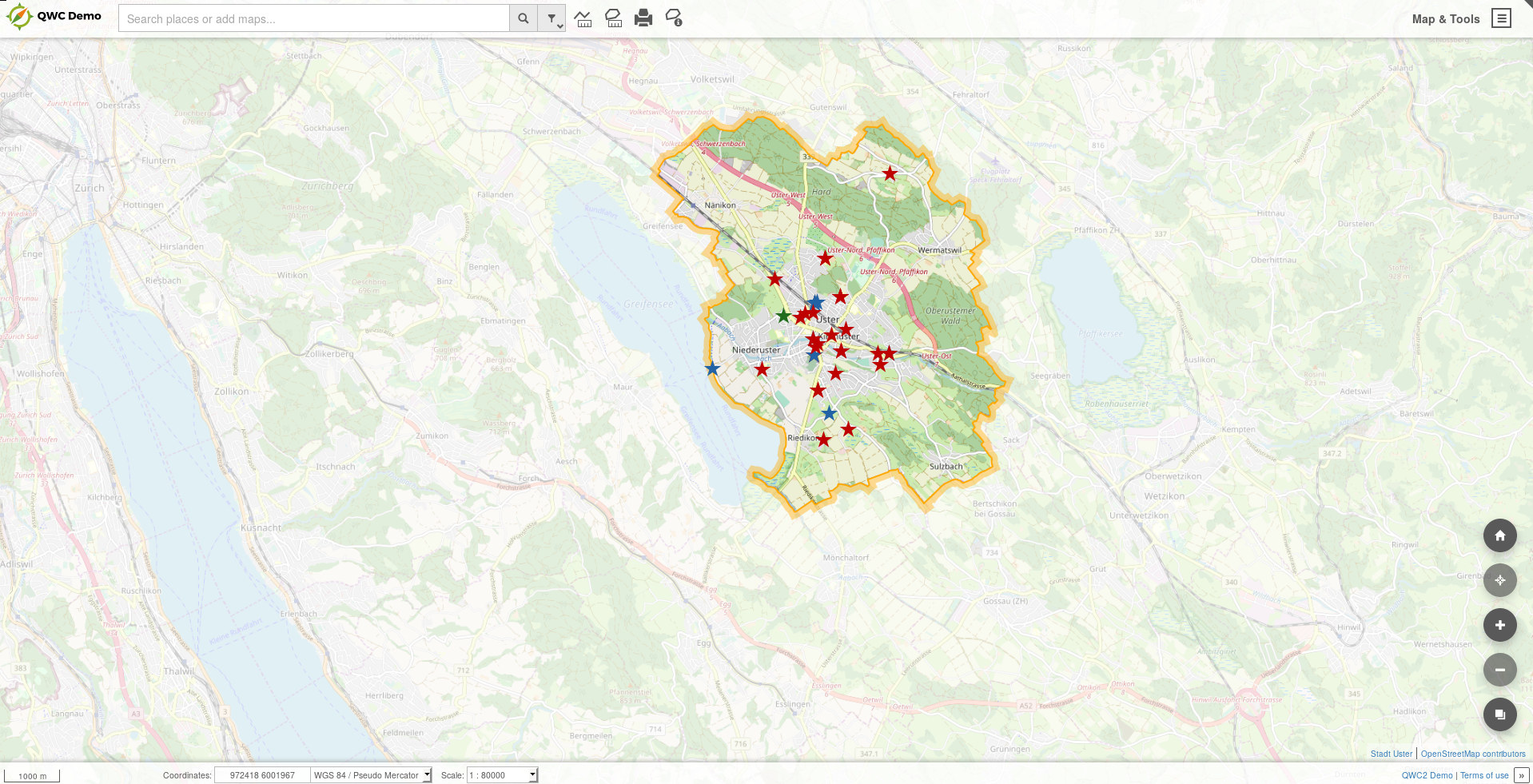Open the map scale 1:80000 dropdown
1533x784 pixels.
(x=503, y=775)
